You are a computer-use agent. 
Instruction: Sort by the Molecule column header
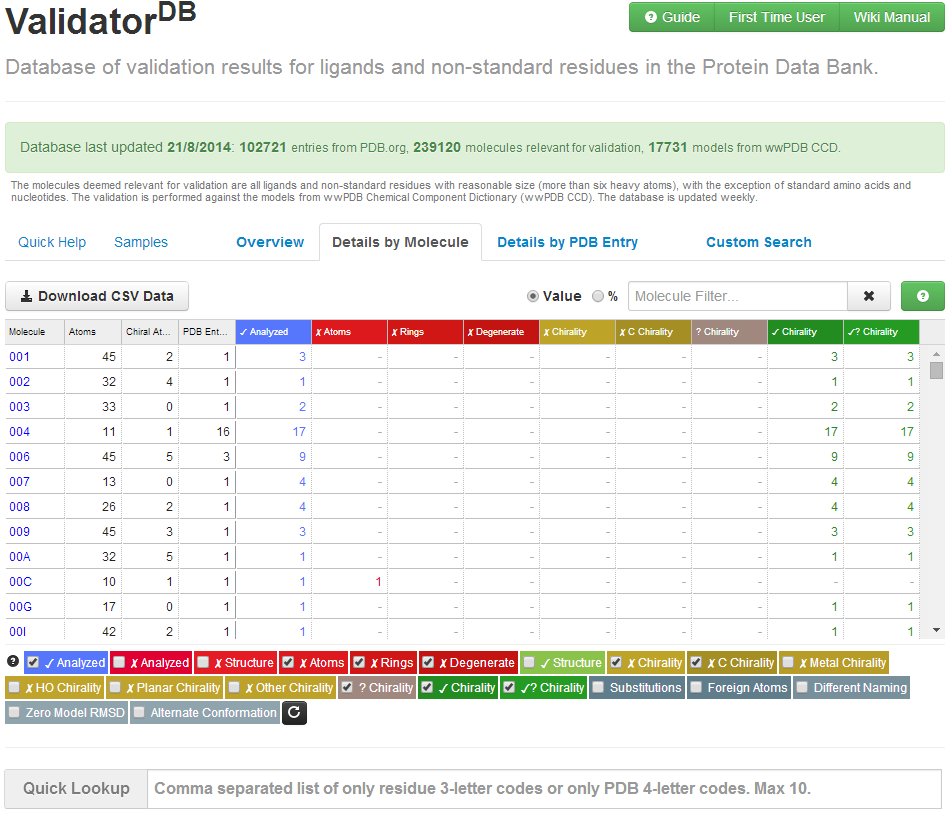[x=35, y=332]
